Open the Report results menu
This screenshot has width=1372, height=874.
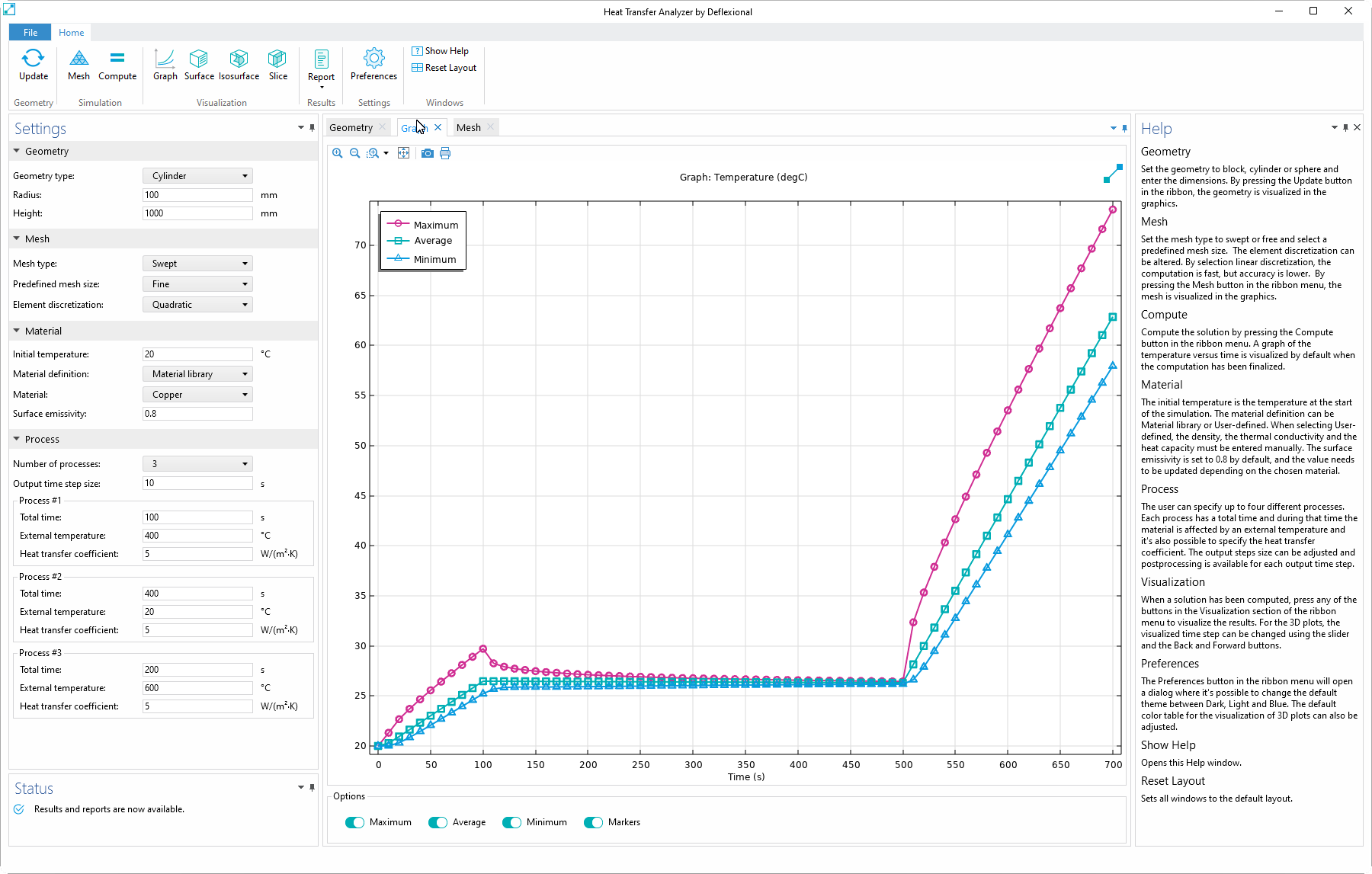tap(321, 69)
